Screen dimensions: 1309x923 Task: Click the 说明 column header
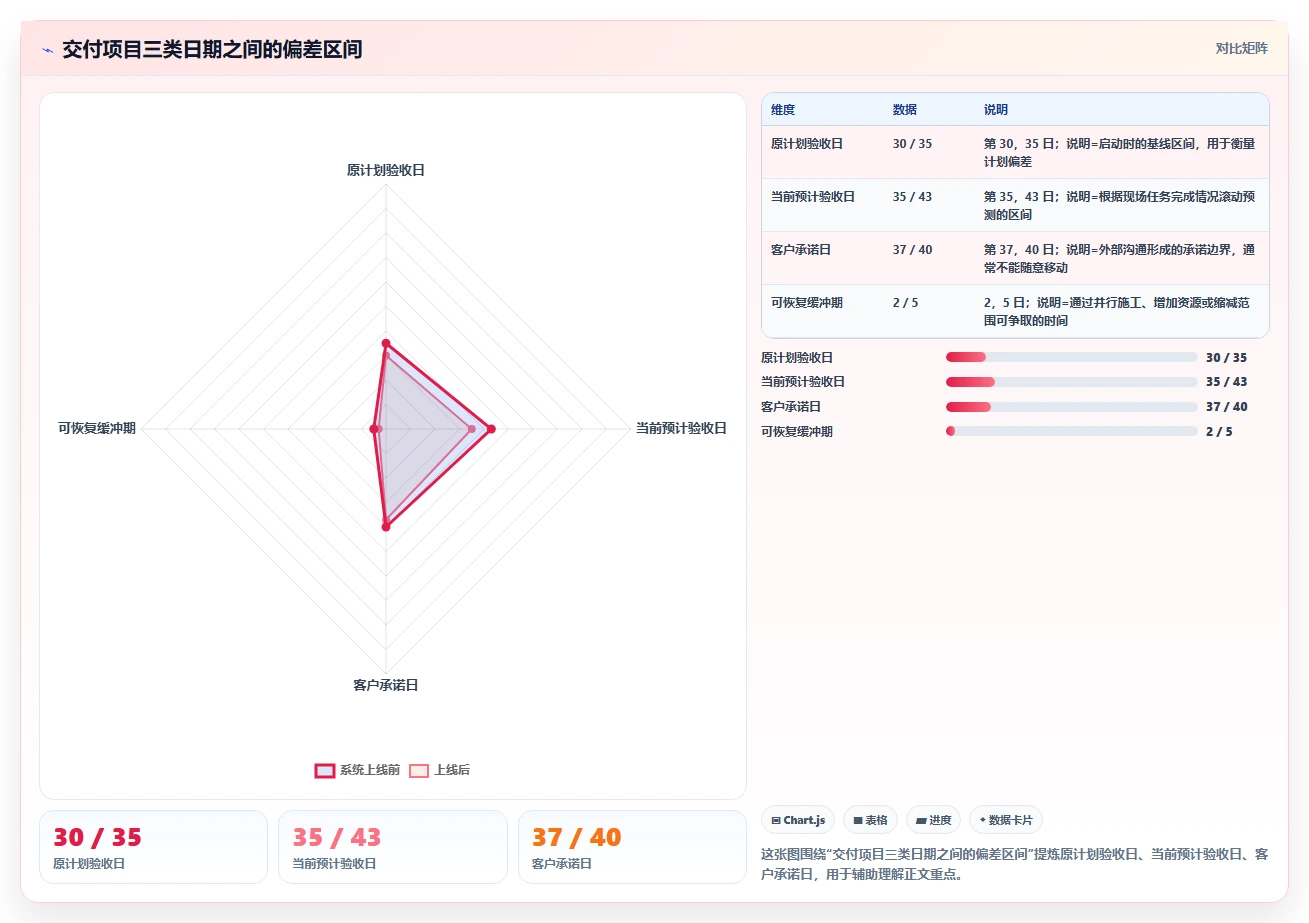coord(996,110)
